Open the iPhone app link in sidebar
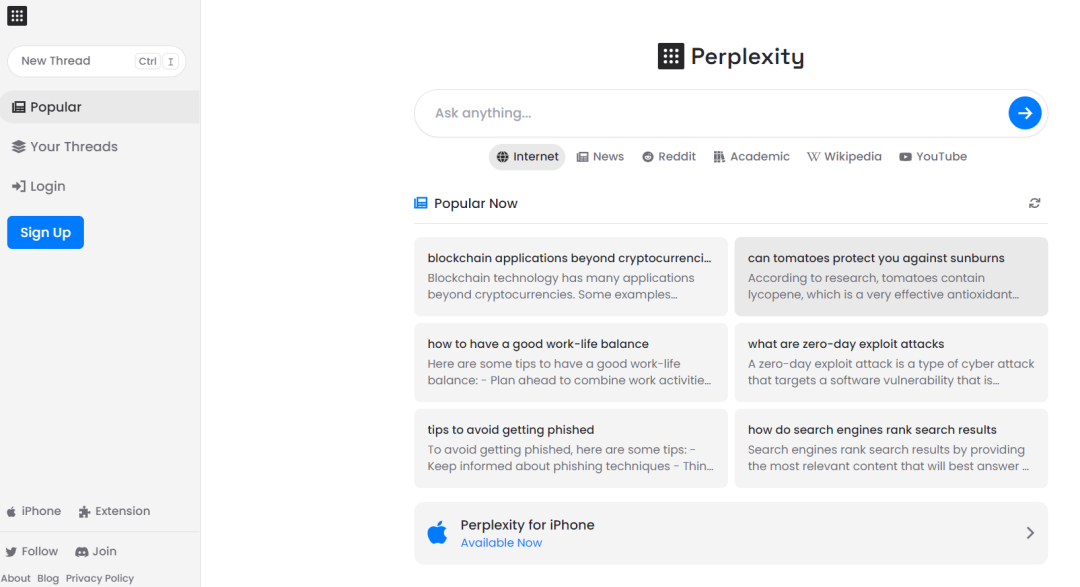1080x587 pixels. point(34,511)
